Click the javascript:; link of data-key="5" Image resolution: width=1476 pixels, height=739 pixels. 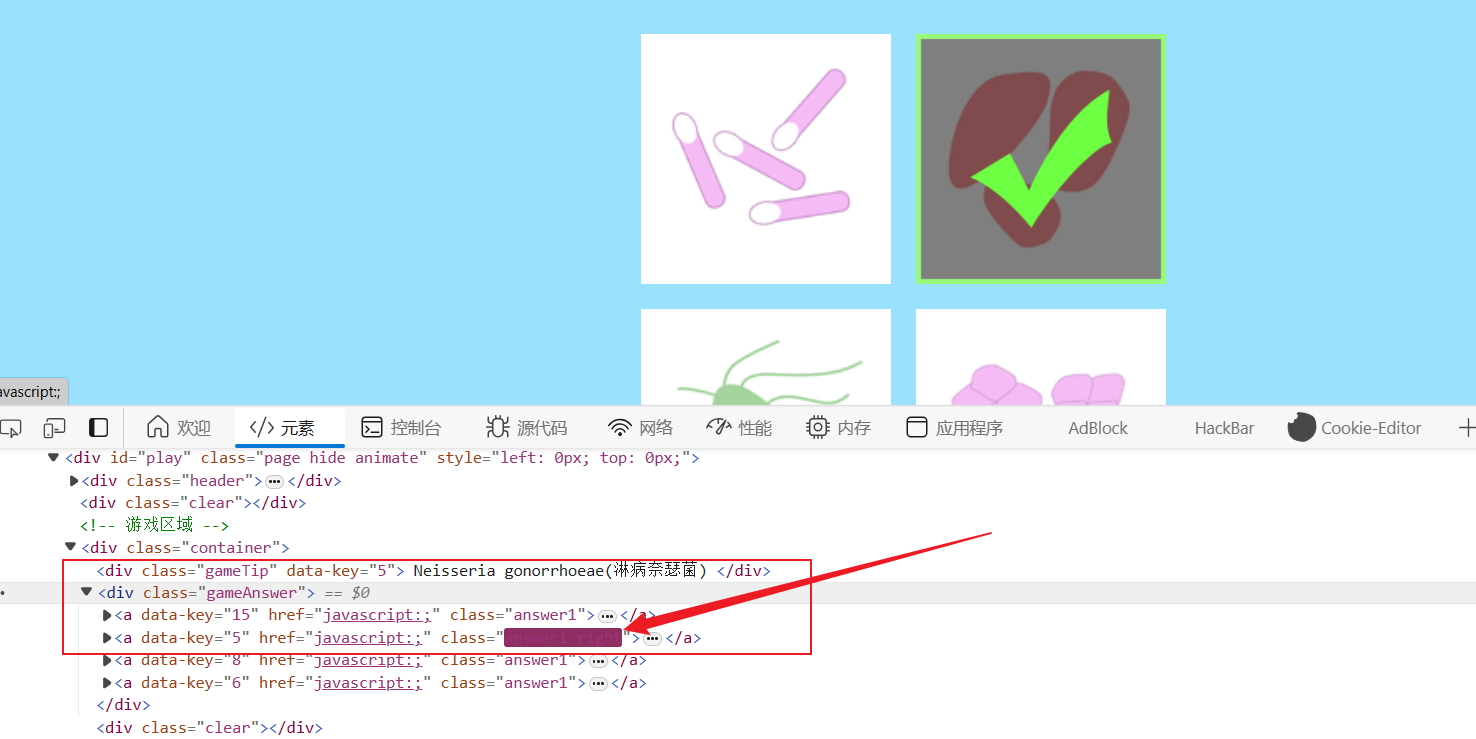(369, 638)
